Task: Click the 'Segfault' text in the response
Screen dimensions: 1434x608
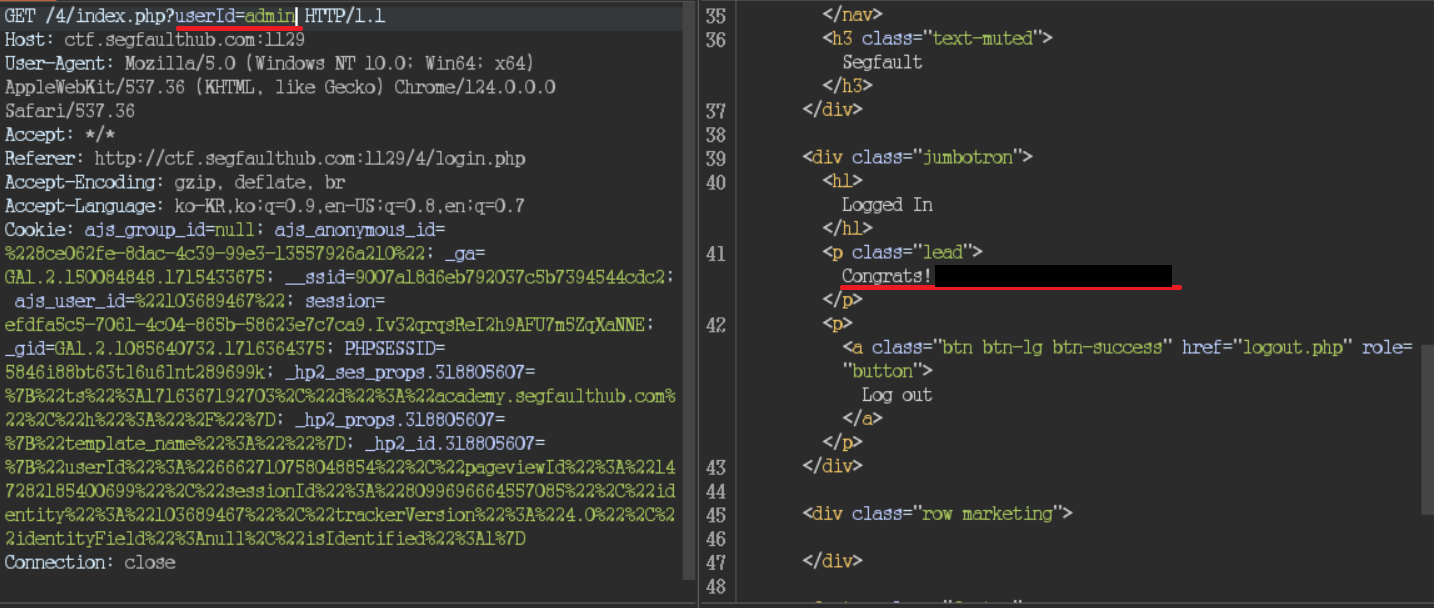Action: click(882, 63)
